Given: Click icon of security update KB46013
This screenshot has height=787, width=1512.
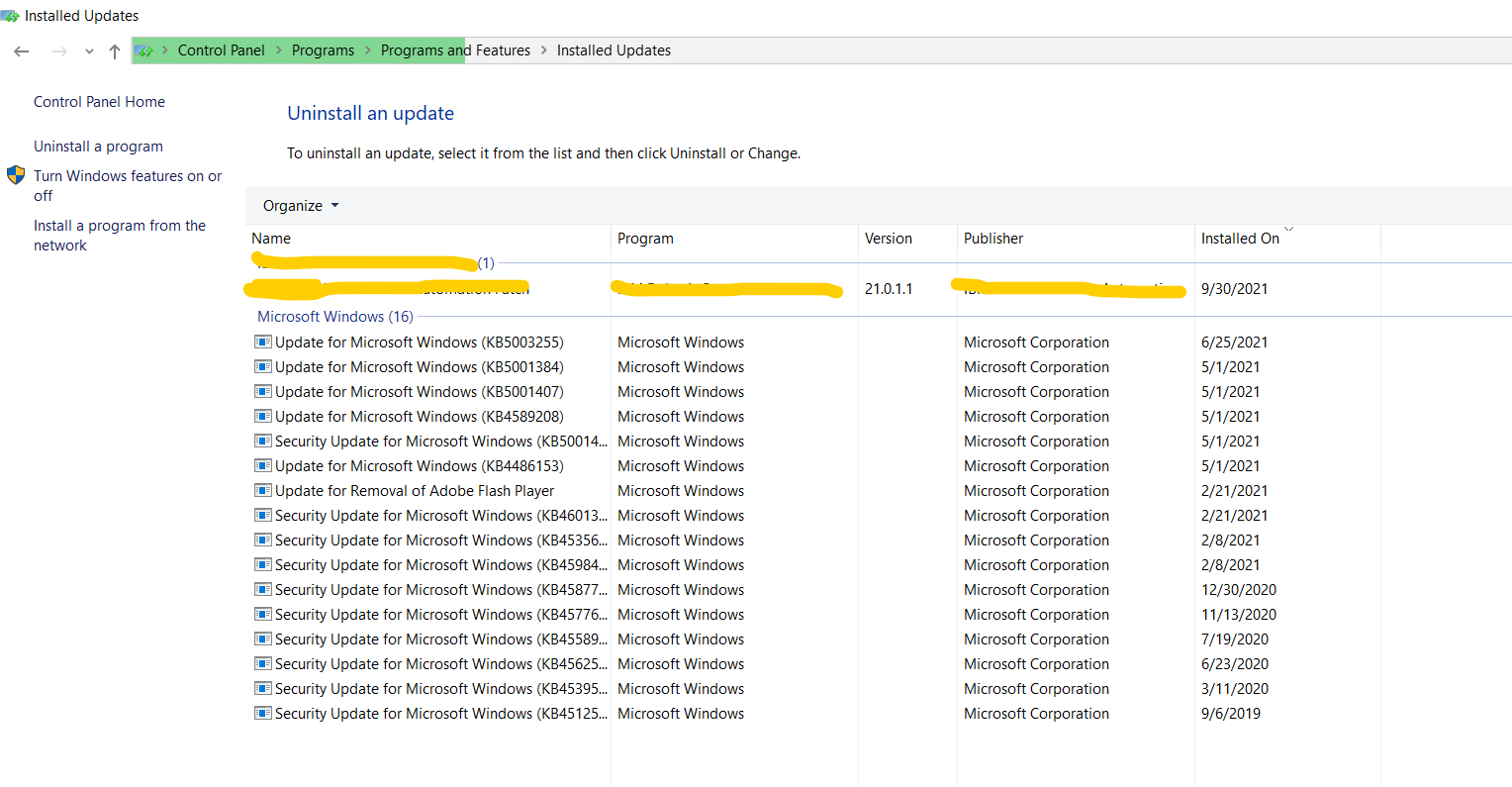Looking at the screenshot, I should (263, 516).
